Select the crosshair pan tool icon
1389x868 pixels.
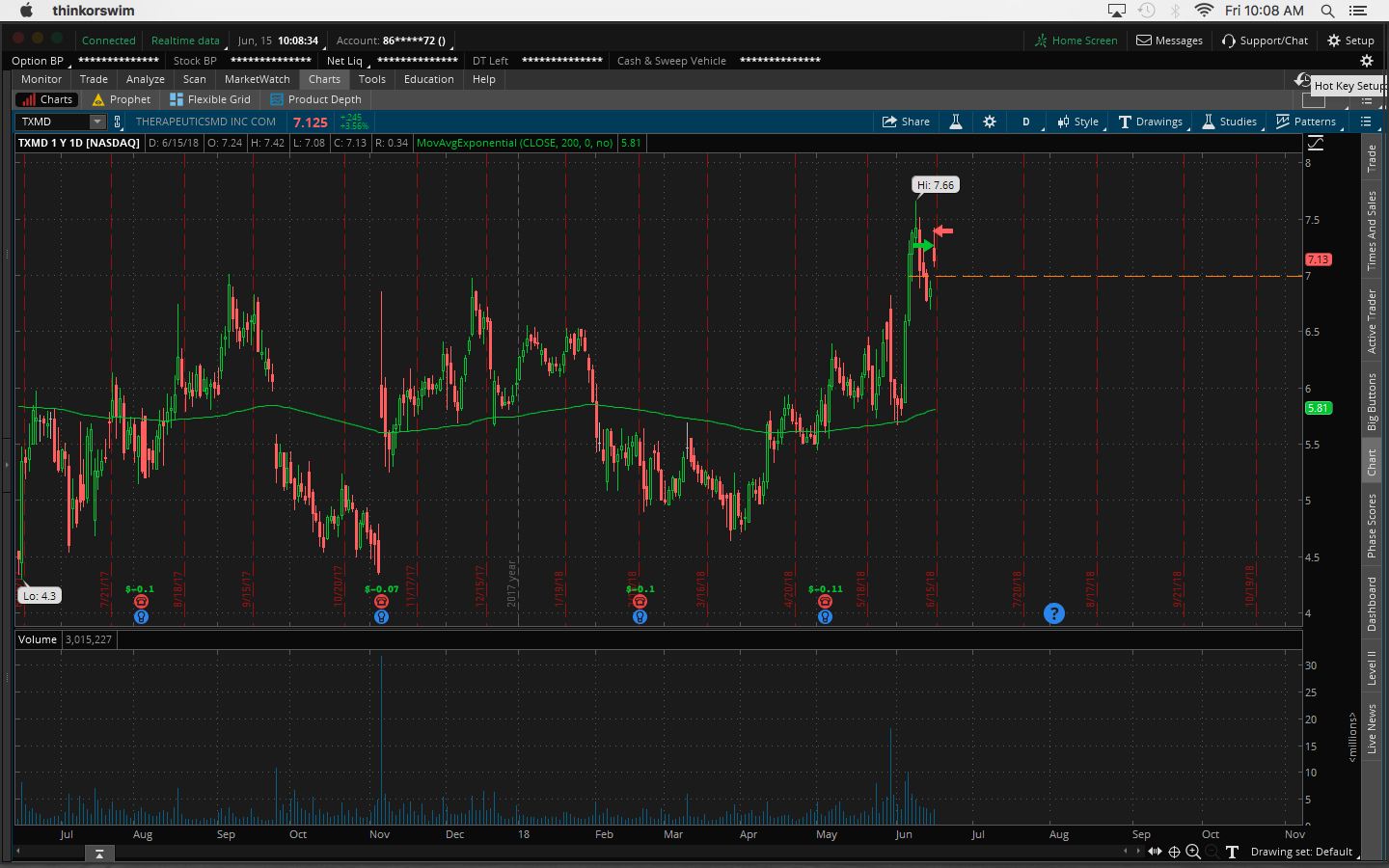pos(1174,852)
